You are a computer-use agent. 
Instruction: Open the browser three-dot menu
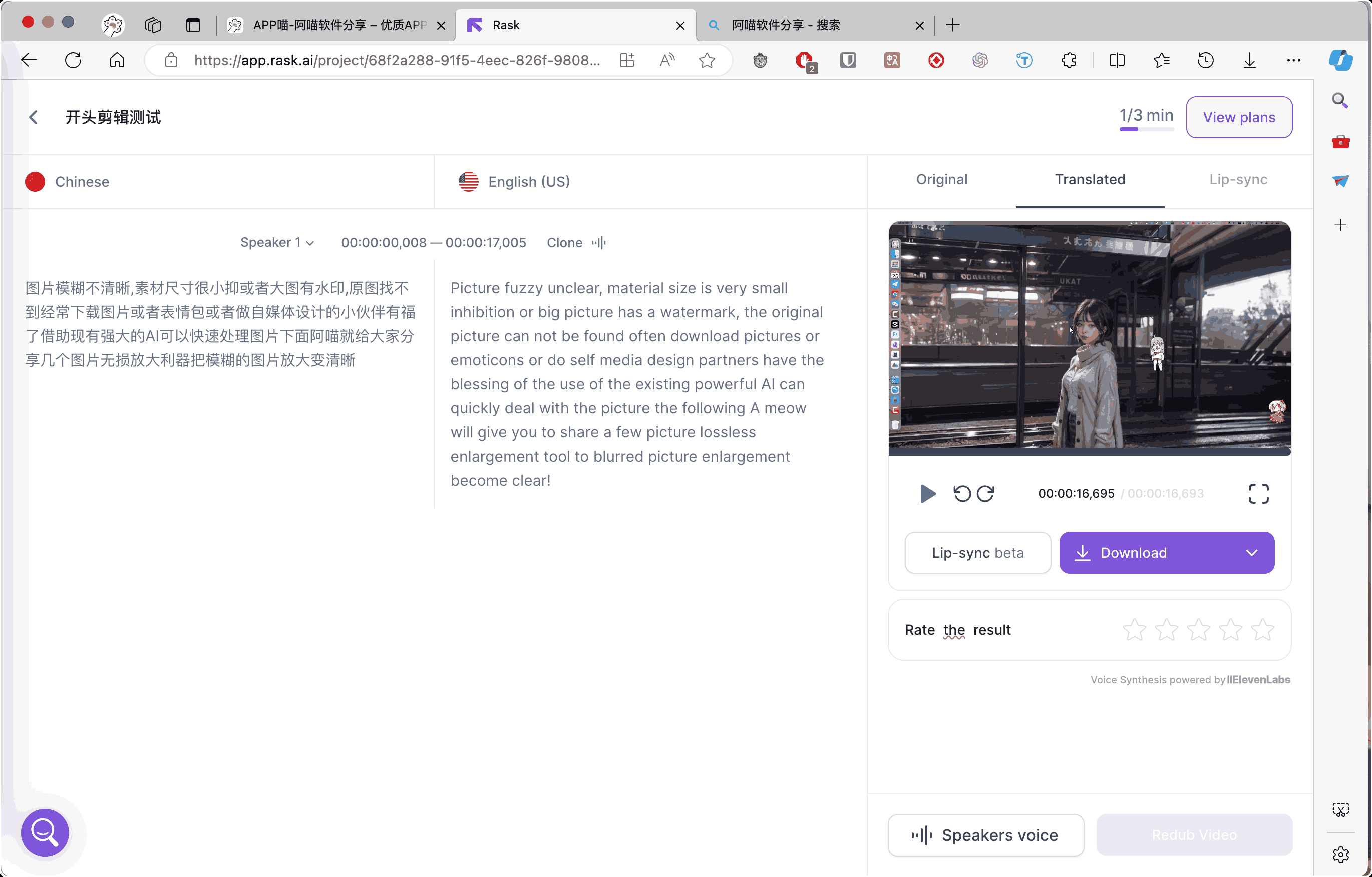point(1294,60)
